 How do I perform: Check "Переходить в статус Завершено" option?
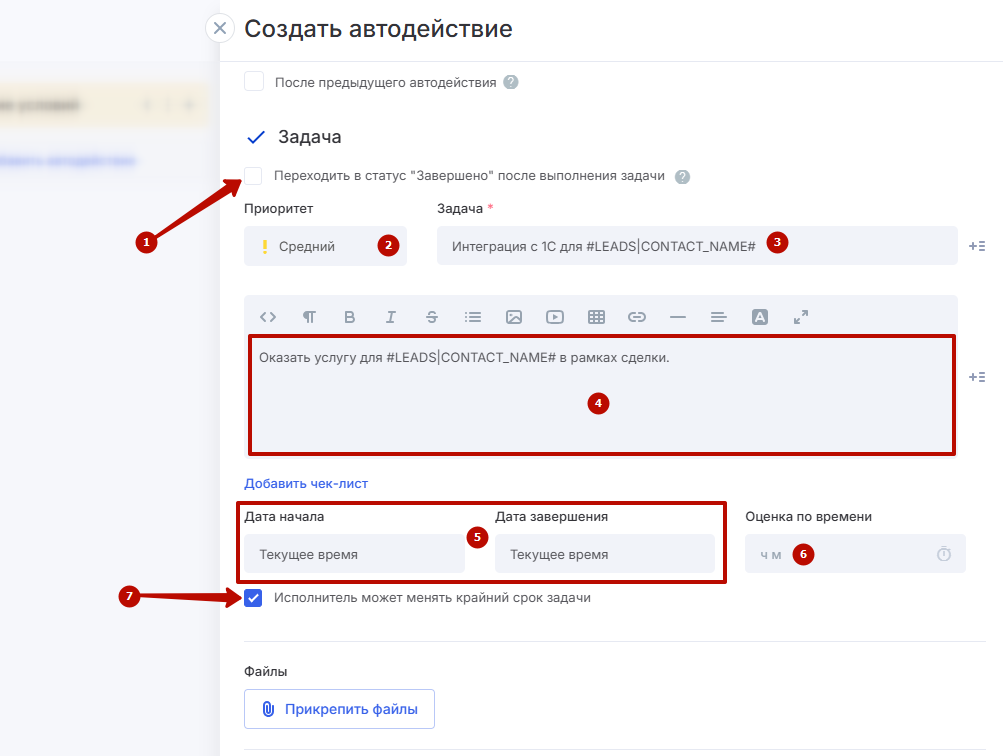tap(254, 176)
